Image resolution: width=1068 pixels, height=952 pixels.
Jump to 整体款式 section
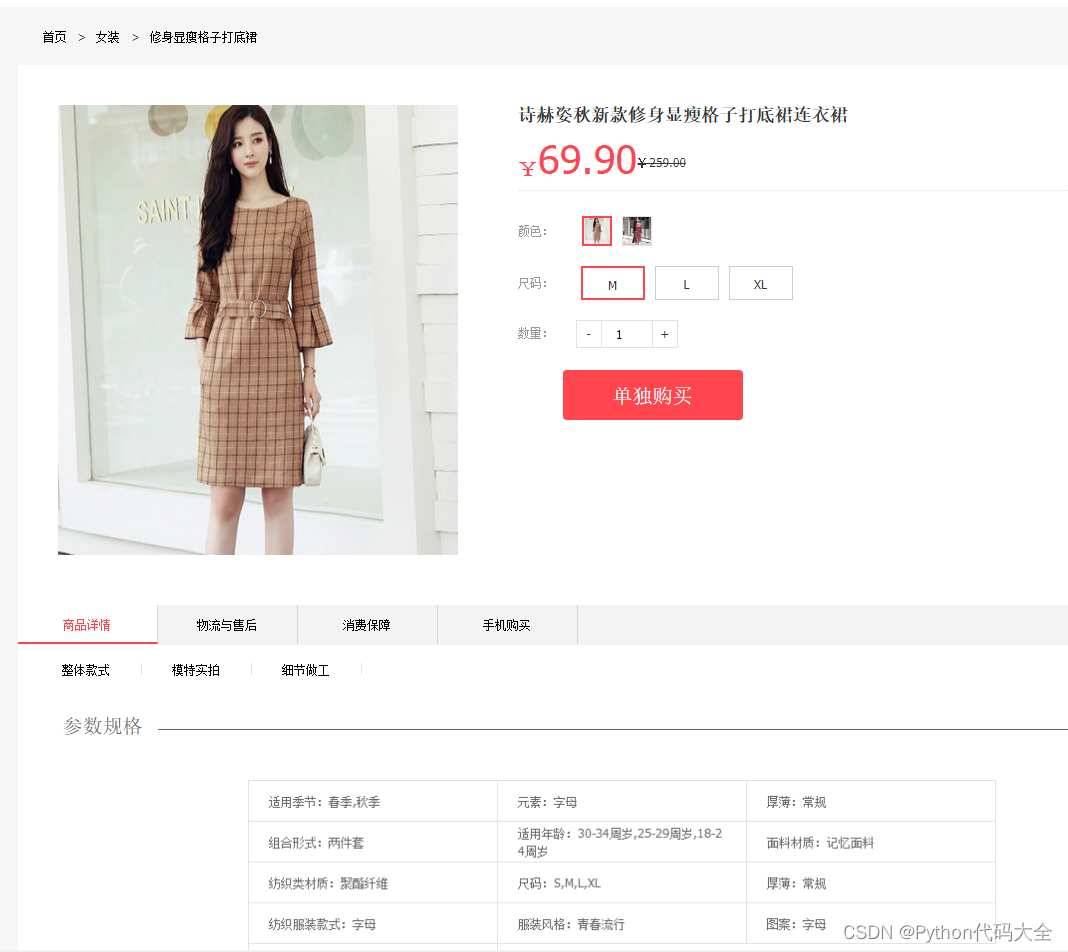coord(86,671)
